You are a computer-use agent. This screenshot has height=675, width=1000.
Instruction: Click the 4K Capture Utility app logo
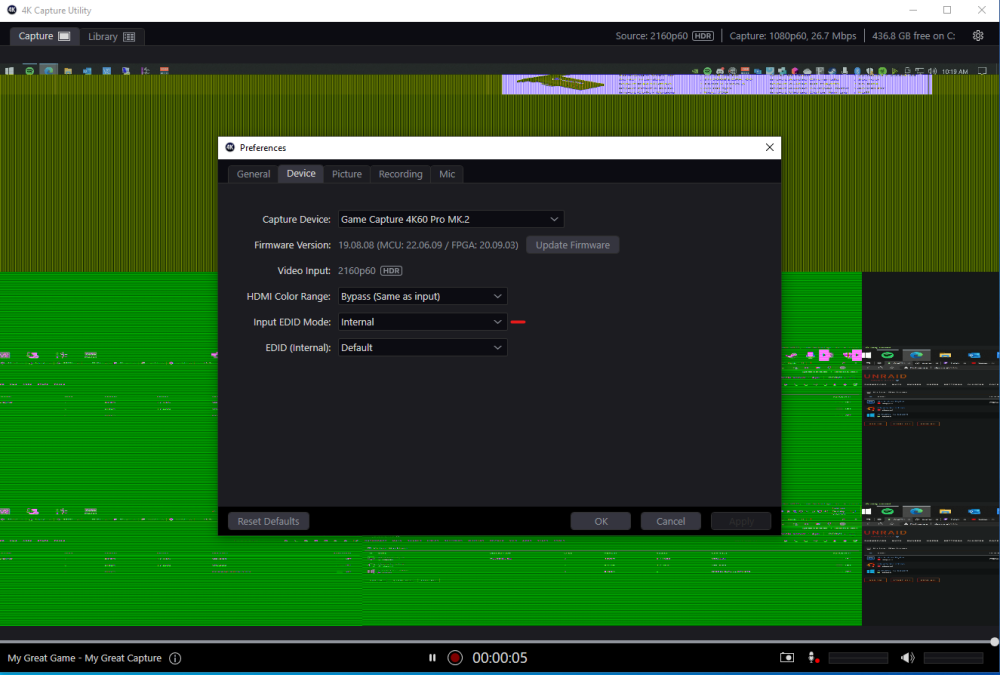pyautogui.click(x=11, y=10)
